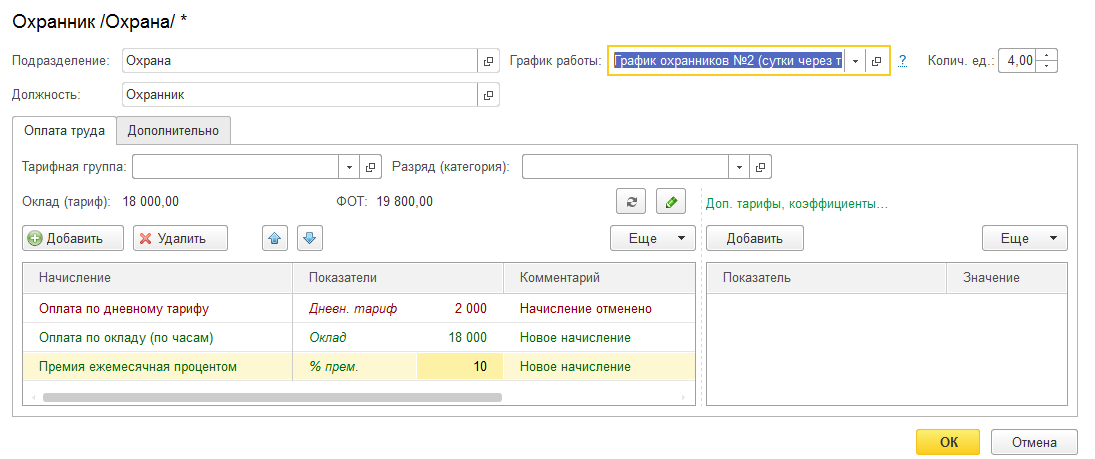Click Удалить to delete the accrual
Image resolution: width=1095 pixels, height=459 pixels.
pyautogui.click(x=180, y=238)
